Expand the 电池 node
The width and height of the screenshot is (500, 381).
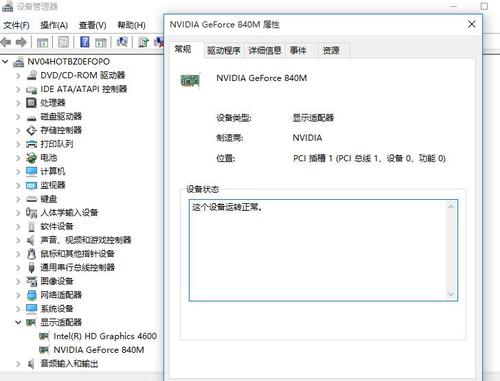pyautogui.click(x=19, y=158)
